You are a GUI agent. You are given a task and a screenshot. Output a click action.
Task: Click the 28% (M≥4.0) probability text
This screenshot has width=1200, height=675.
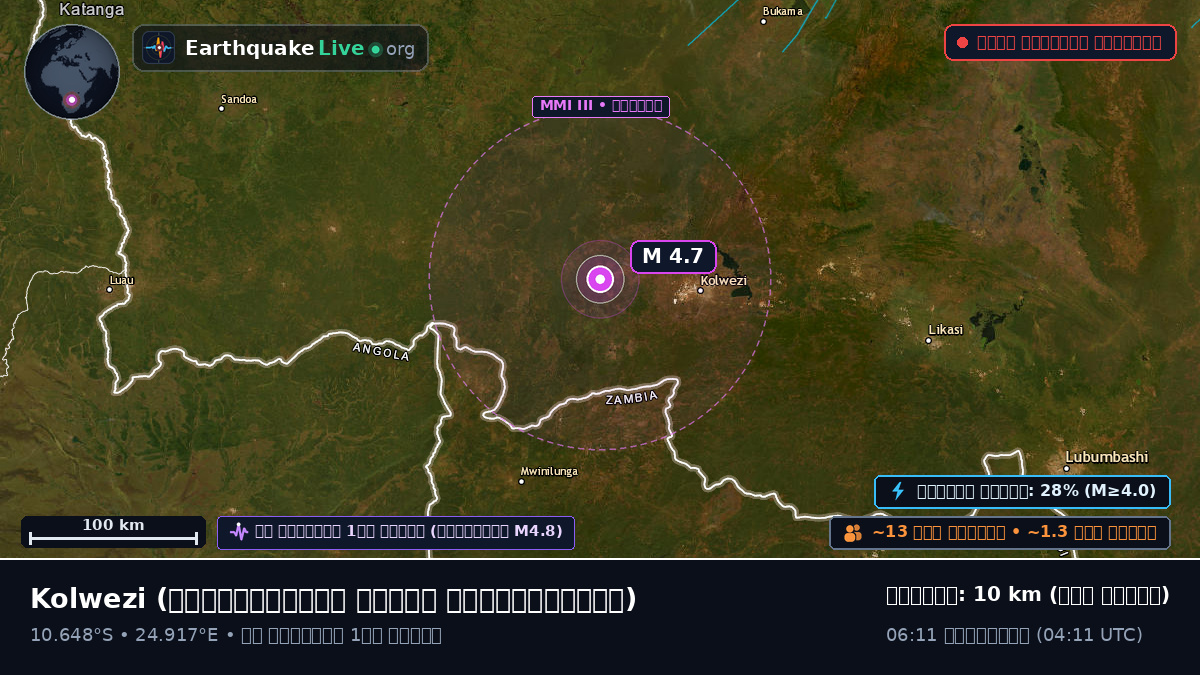tap(1037, 491)
